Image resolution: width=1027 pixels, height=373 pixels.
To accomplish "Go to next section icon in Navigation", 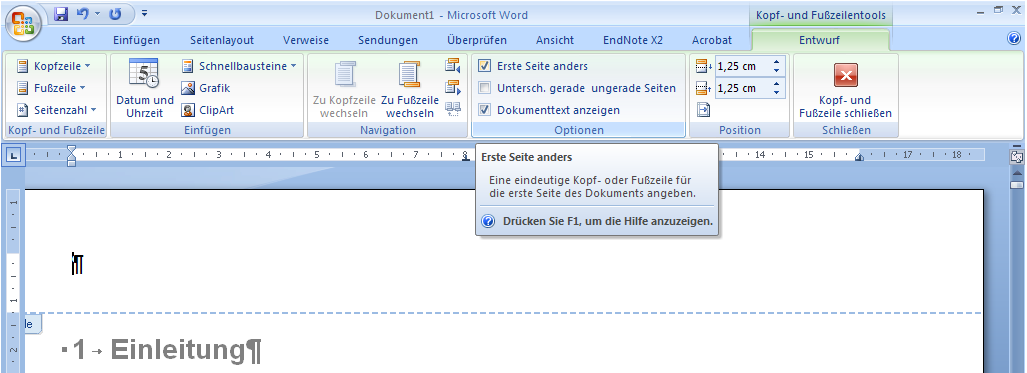I will (453, 88).
